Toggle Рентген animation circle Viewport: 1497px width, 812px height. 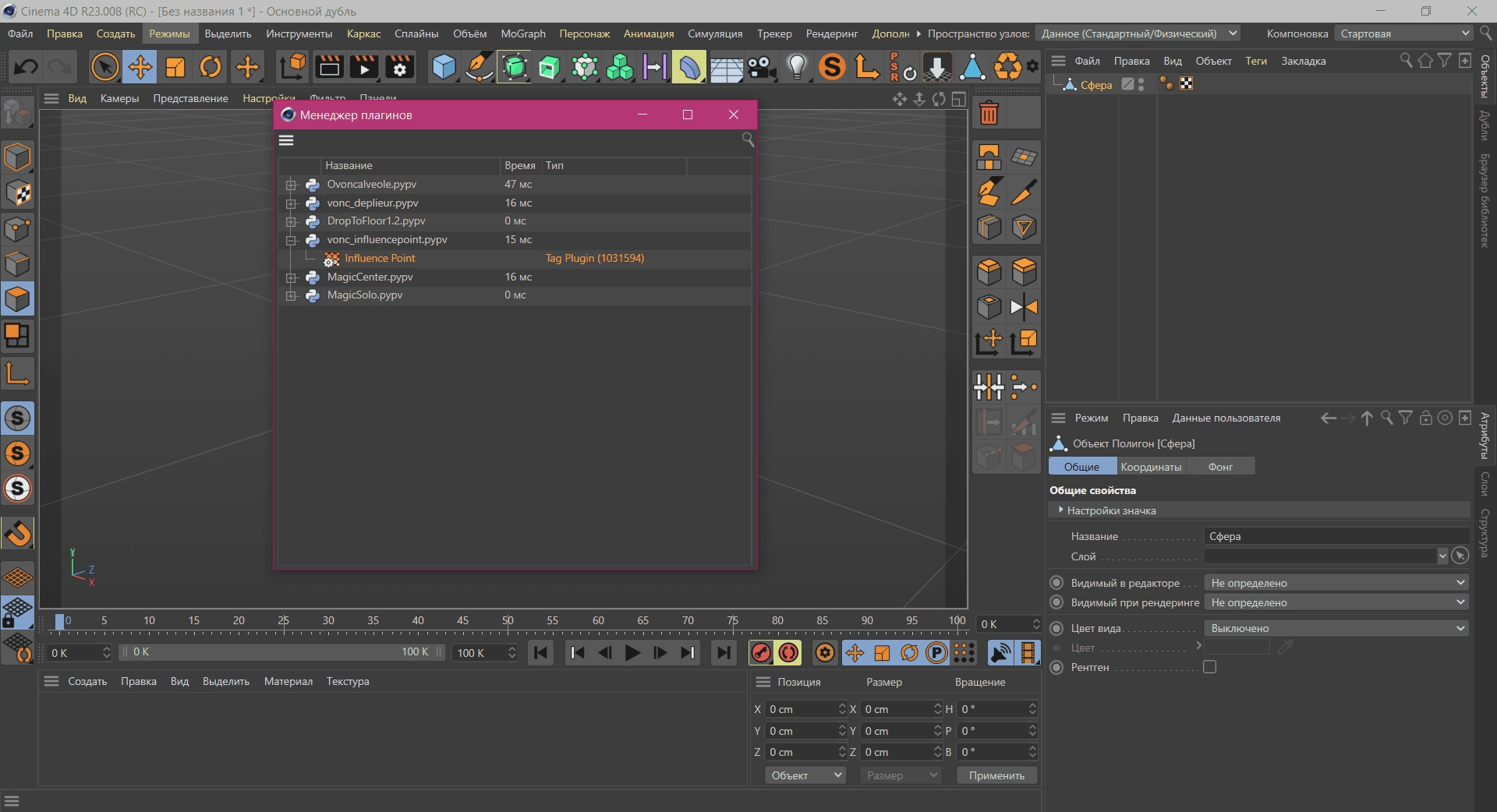tap(1056, 667)
